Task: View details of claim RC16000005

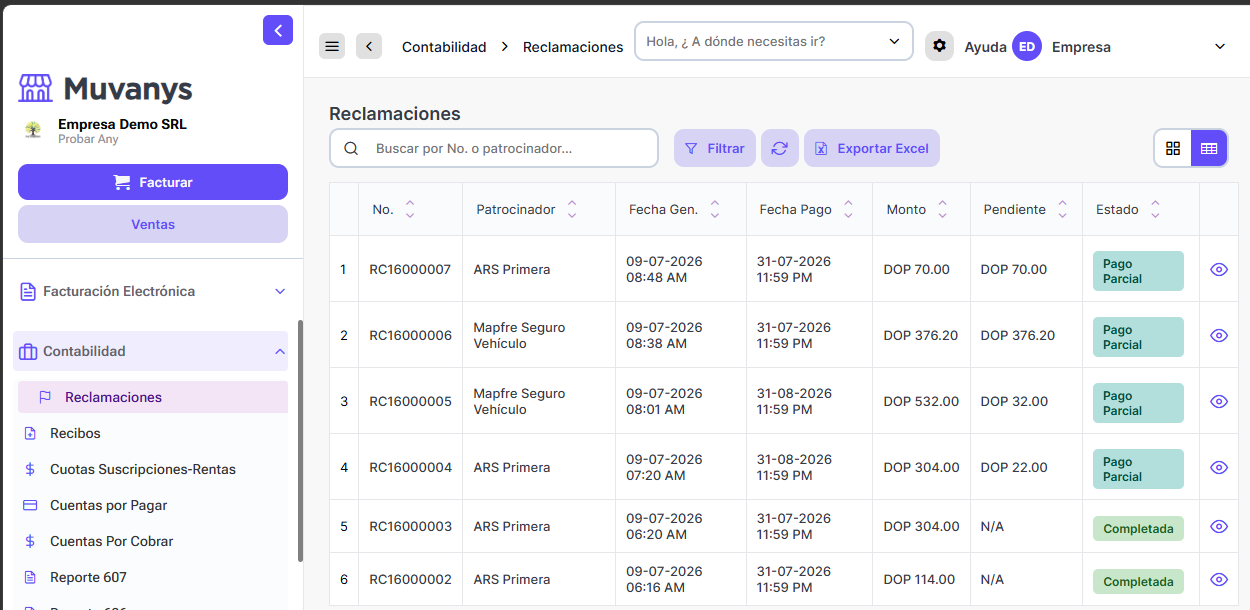Action: tap(1218, 401)
